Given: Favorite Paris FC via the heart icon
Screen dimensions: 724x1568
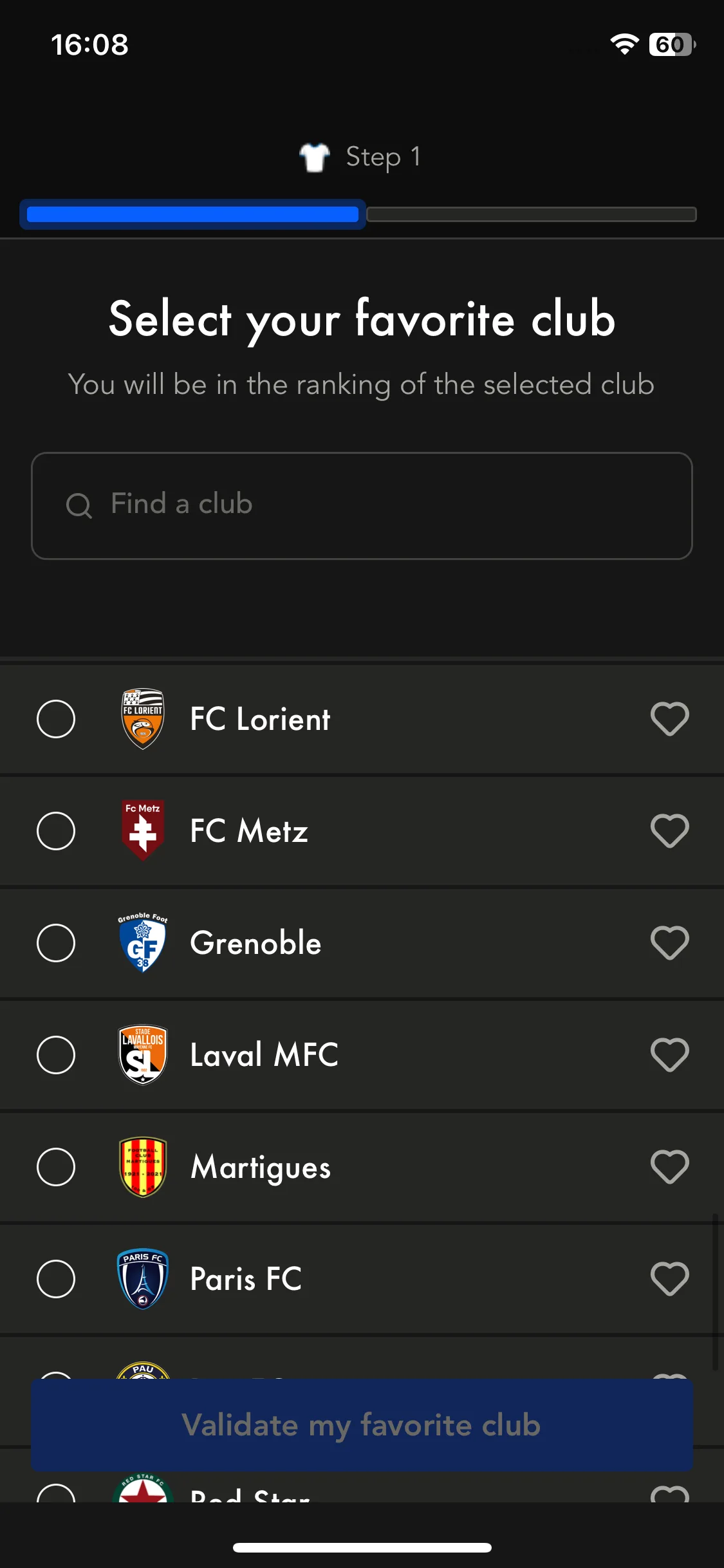Looking at the screenshot, I should (669, 1278).
